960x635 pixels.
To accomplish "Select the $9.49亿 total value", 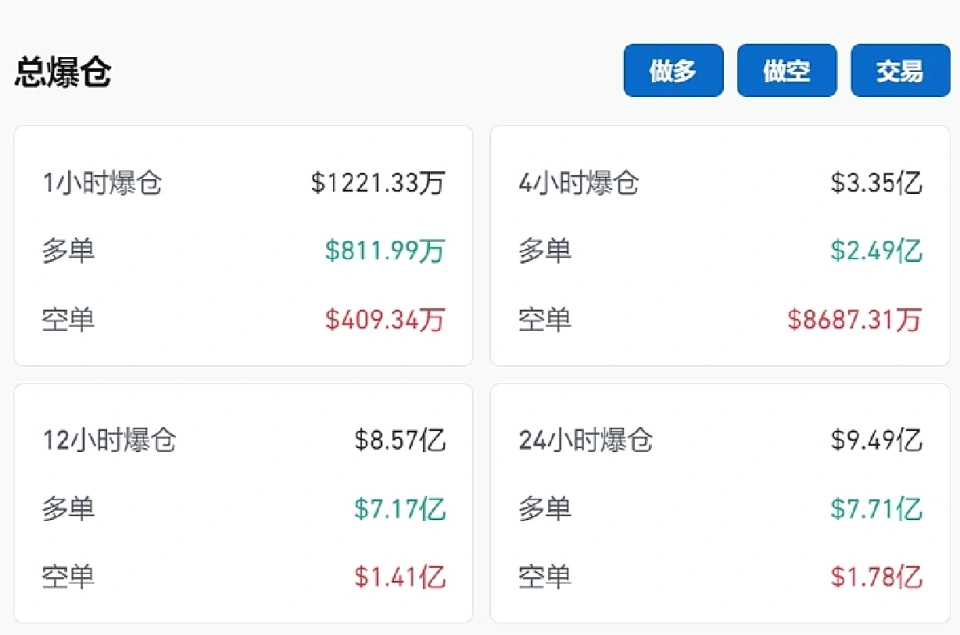I will point(876,440).
